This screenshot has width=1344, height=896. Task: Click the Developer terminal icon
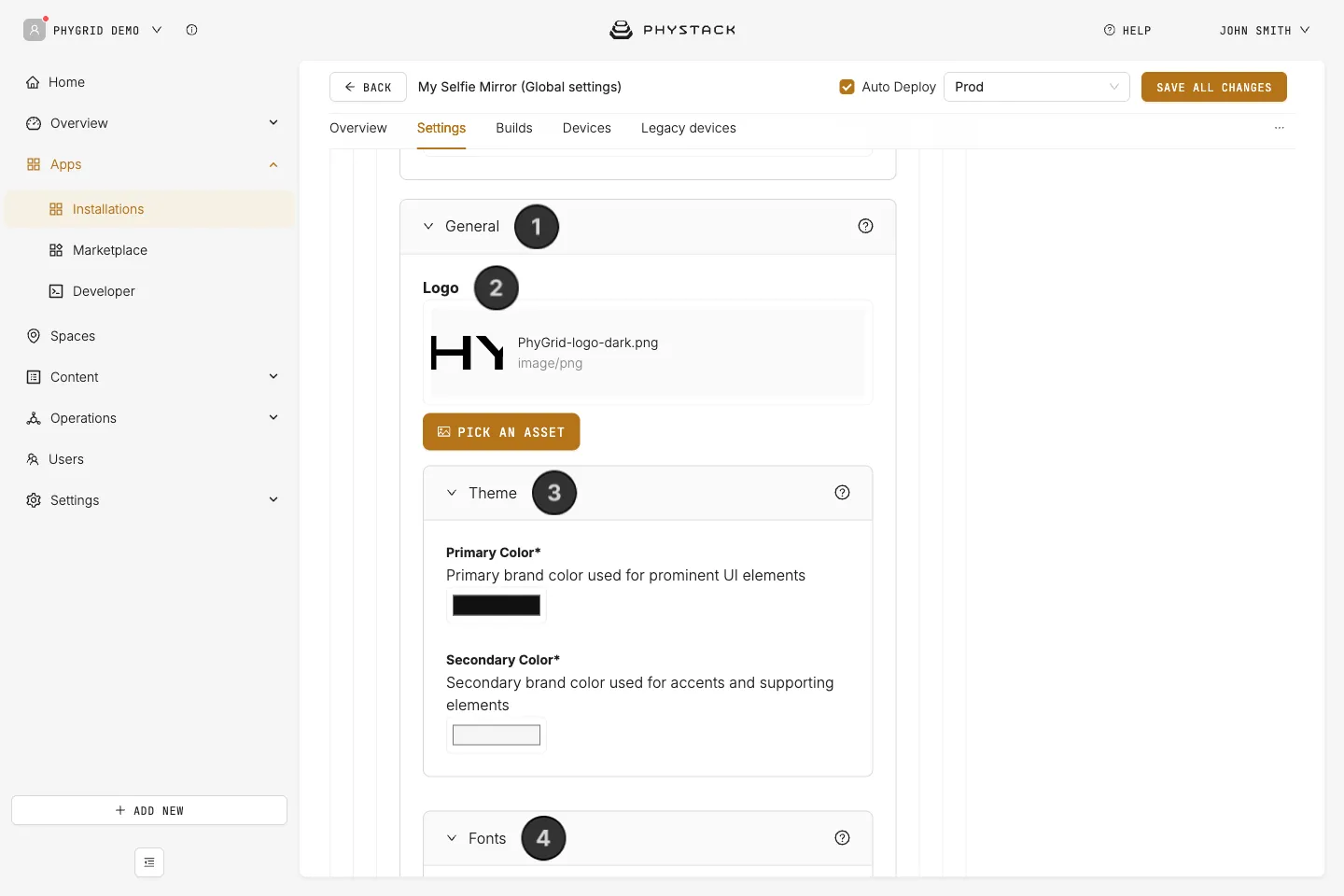(56, 291)
